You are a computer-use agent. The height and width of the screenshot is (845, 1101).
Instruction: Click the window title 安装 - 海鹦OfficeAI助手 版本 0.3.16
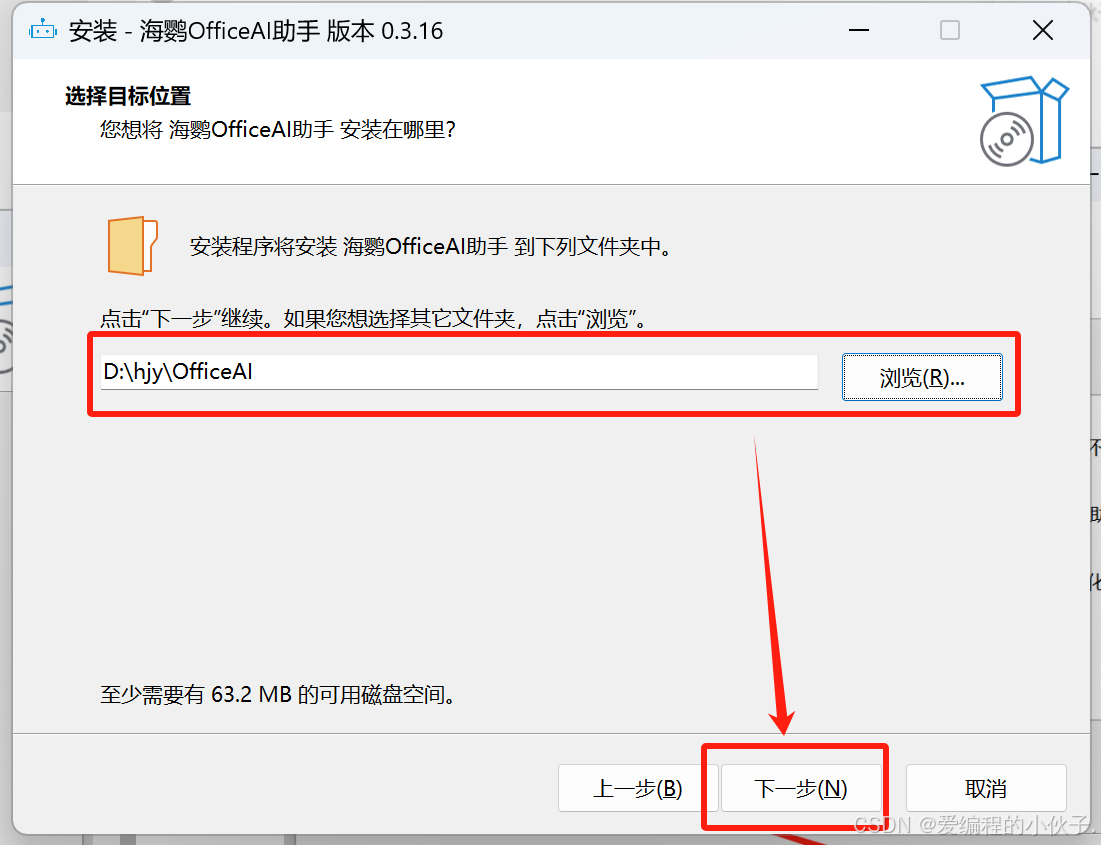[256, 31]
